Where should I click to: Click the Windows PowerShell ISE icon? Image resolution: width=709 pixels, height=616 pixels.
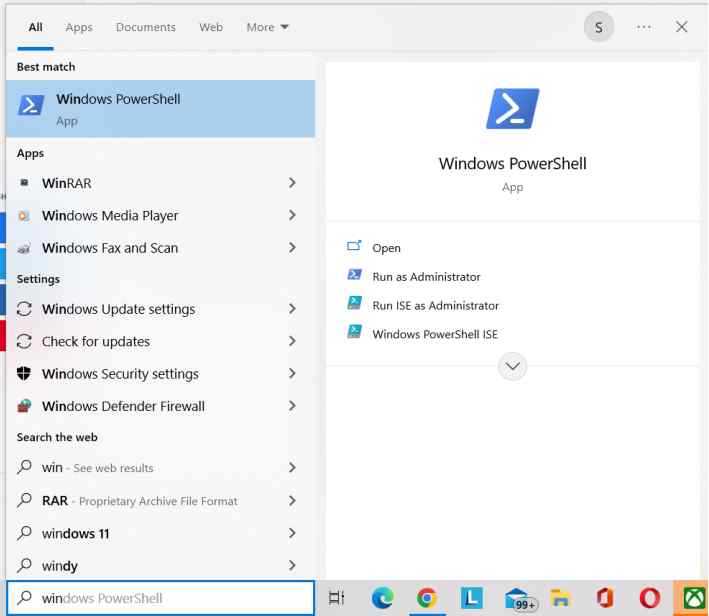[x=354, y=332]
